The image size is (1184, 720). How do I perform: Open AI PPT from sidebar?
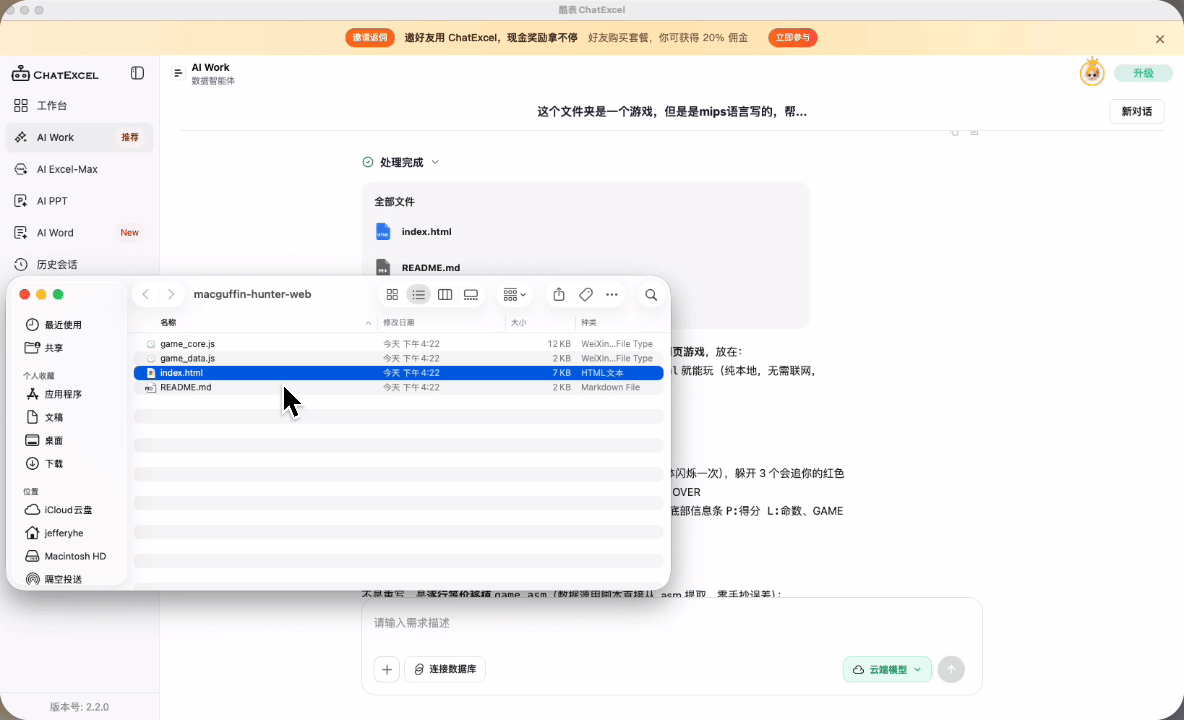pyautogui.click(x=79, y=201)
